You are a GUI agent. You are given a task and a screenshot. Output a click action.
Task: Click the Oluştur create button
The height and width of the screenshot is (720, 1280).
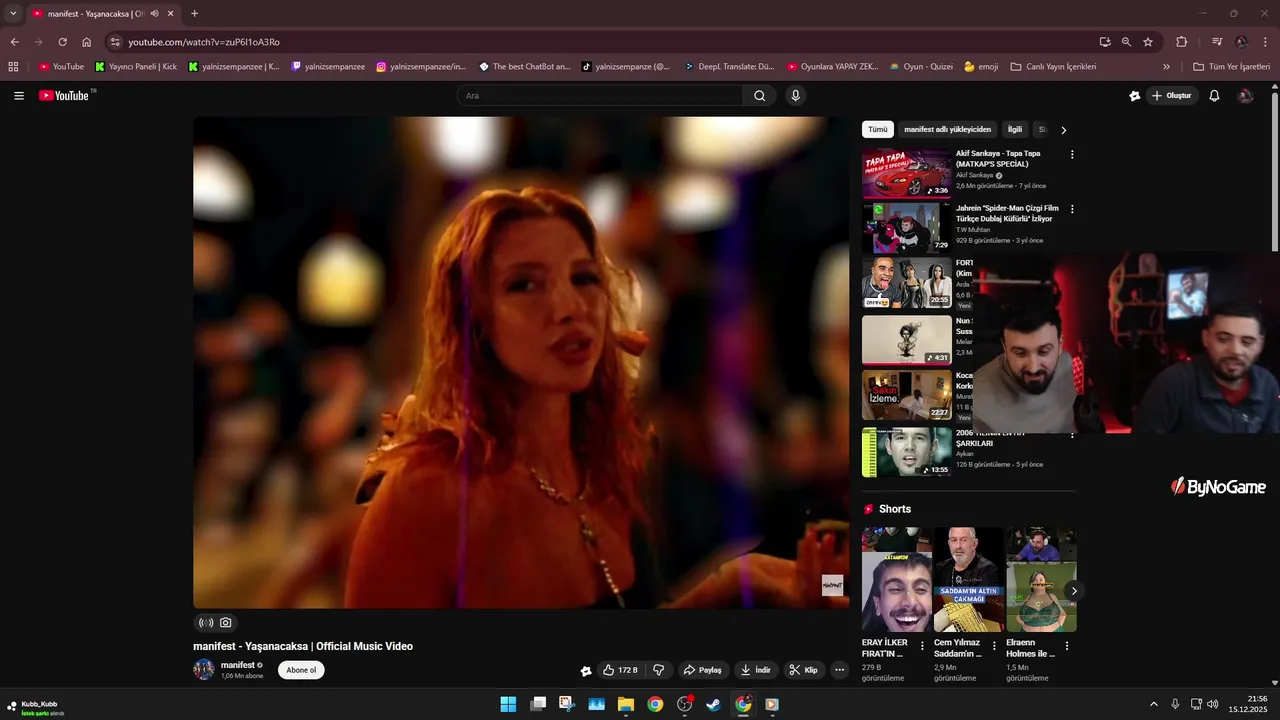click(1172, 96)
